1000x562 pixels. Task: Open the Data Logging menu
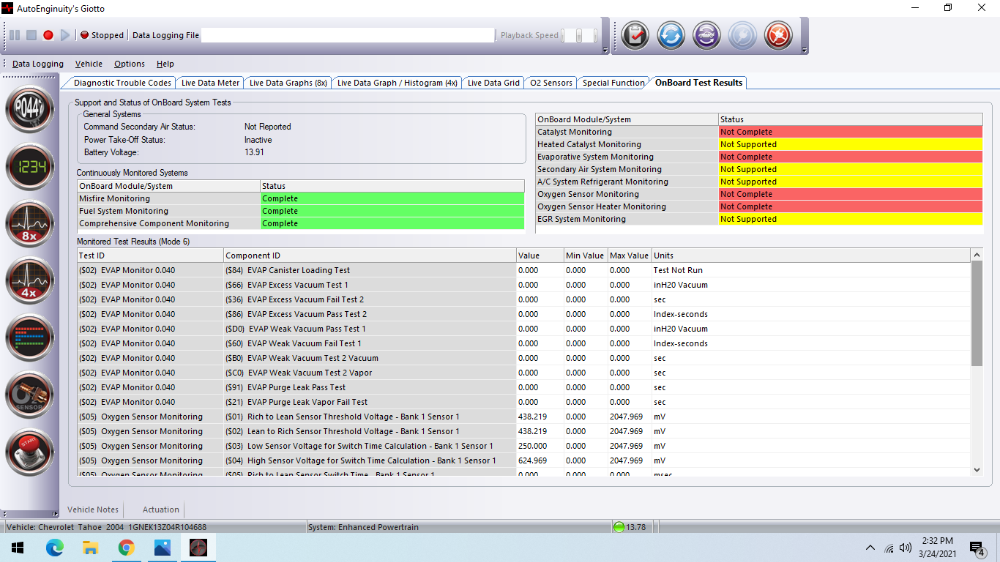(x=38, y=64)
